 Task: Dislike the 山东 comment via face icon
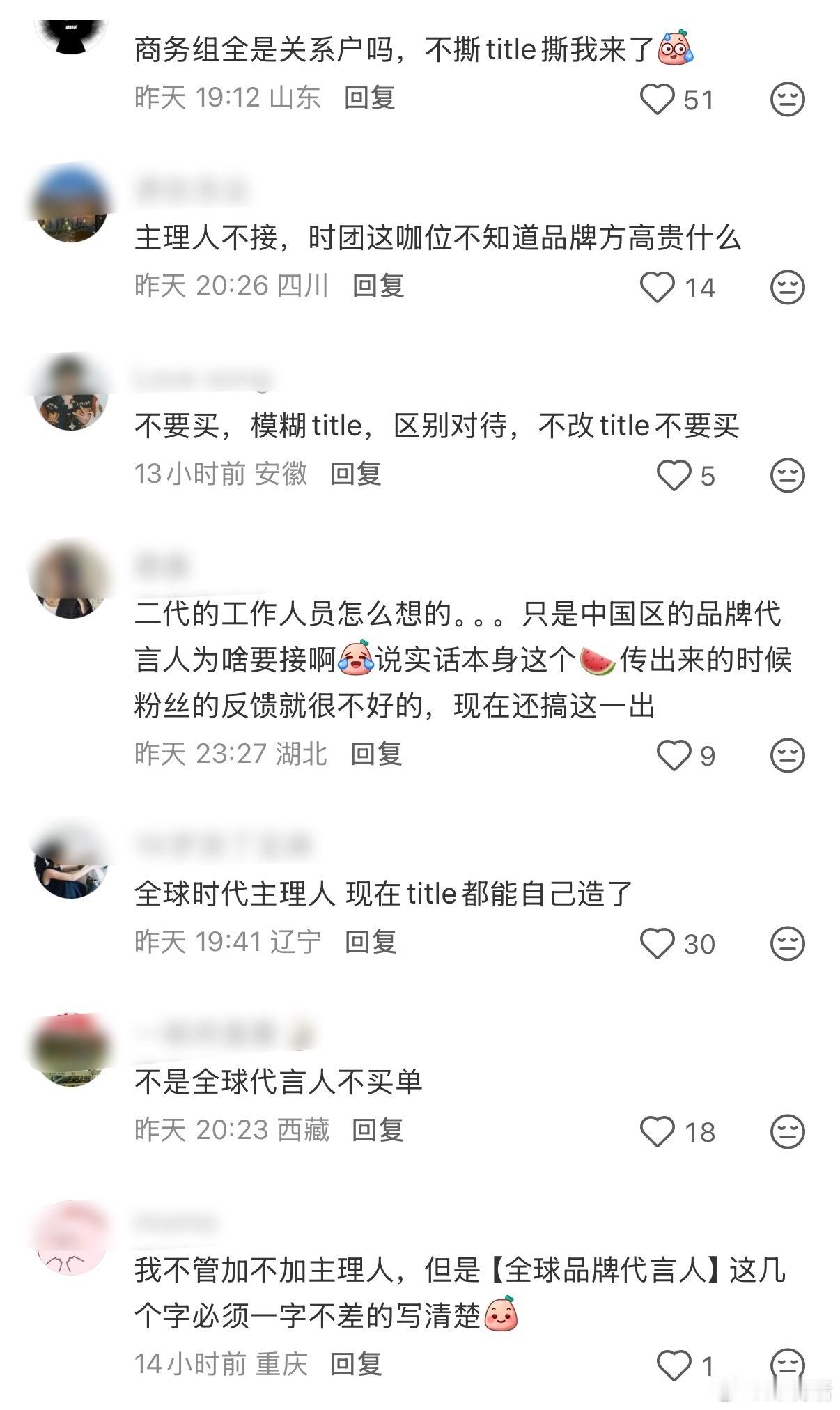tap(788, 100)
